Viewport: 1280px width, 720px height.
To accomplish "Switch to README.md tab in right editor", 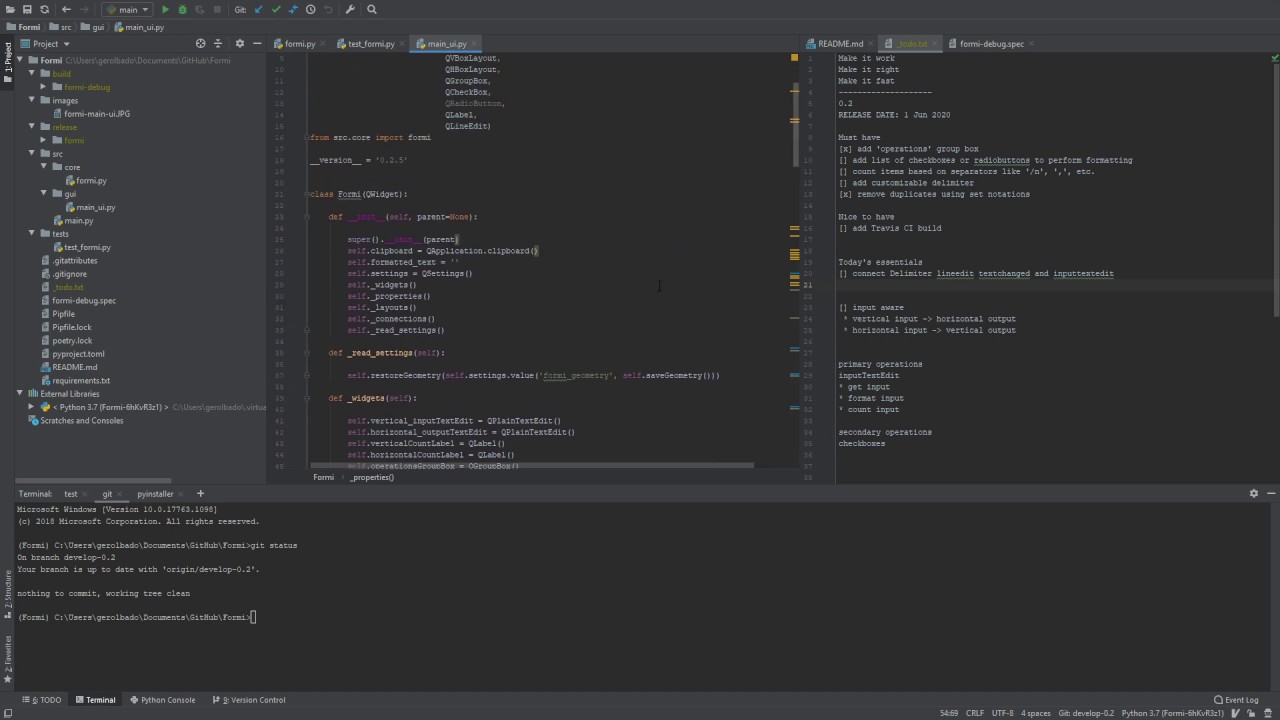I will click(x=840, y=44).
